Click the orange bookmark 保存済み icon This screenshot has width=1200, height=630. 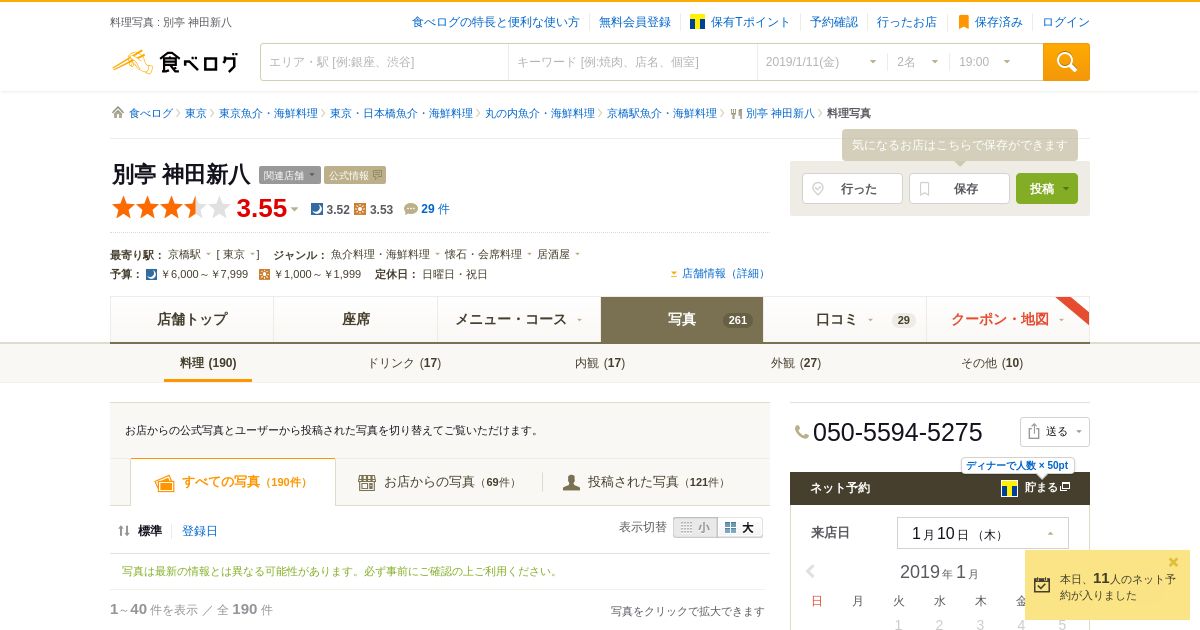pos(963,22)
